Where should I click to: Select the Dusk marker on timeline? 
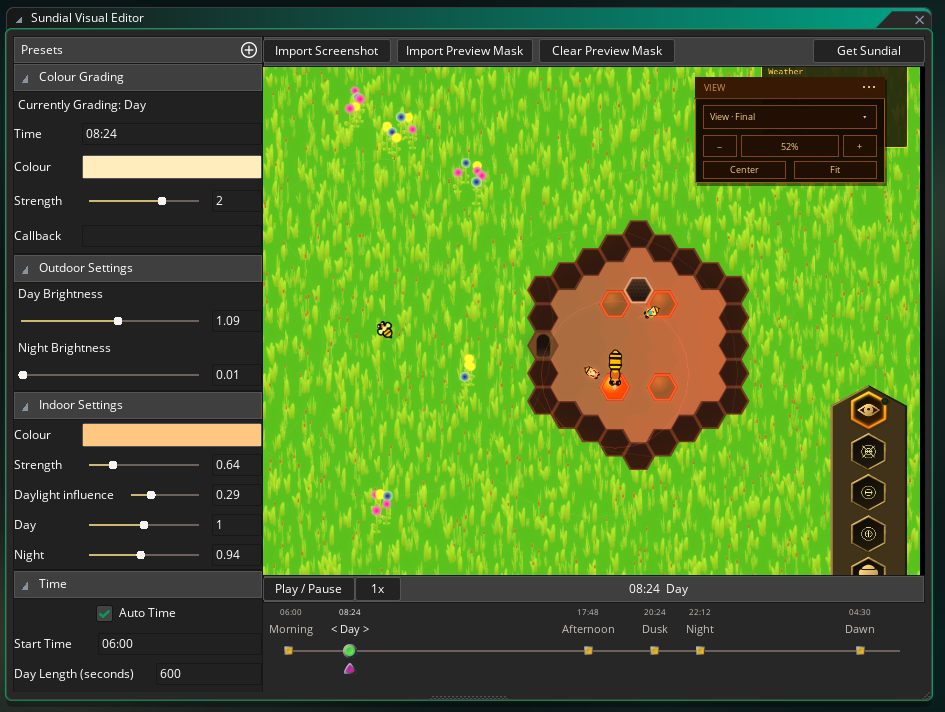pos(655,651)
